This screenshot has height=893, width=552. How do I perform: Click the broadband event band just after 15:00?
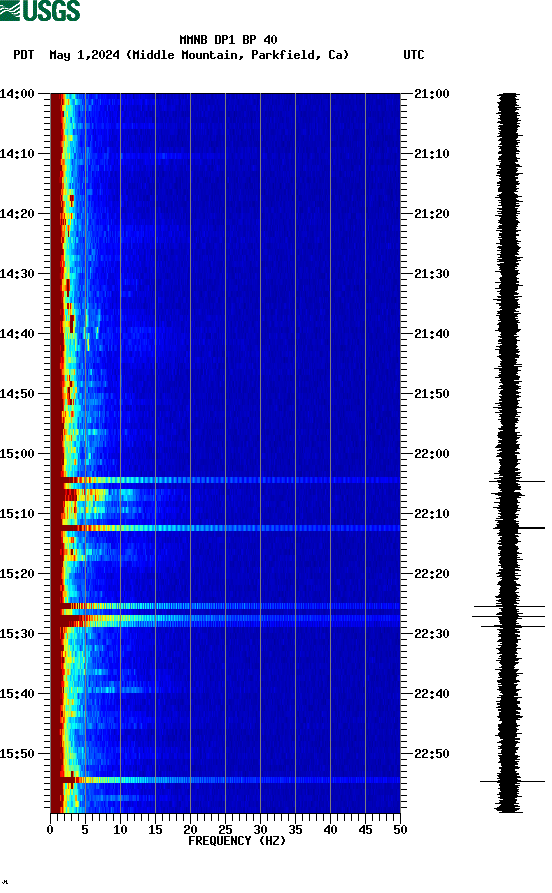click(x=226, y=480)
